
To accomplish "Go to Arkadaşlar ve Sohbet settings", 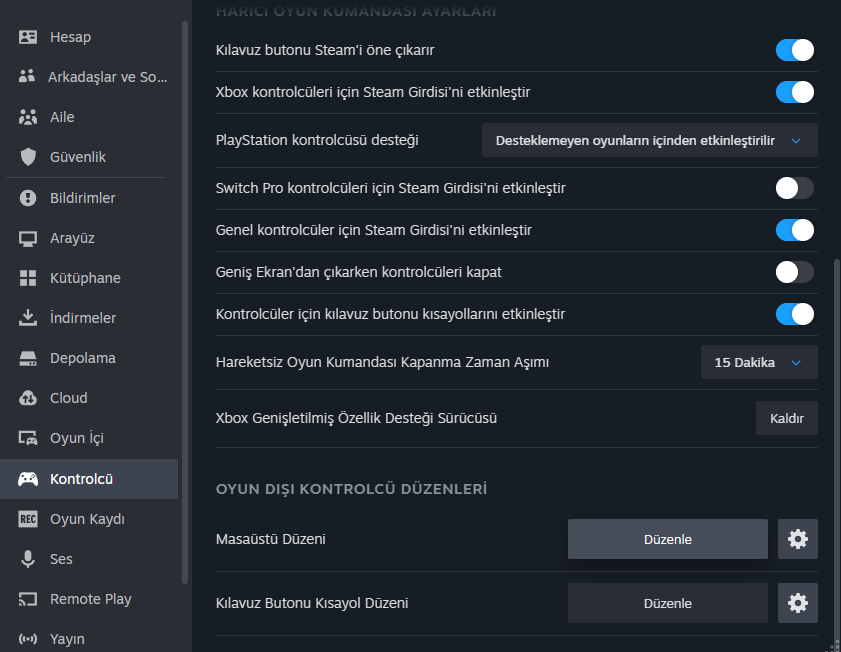I will tap(89, 77).
